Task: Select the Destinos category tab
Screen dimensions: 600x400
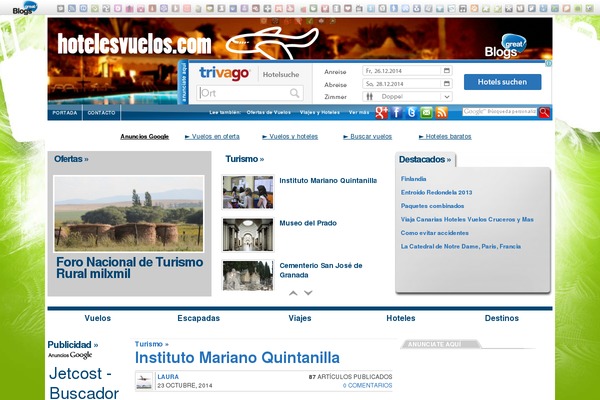Action: coord(502,318)
